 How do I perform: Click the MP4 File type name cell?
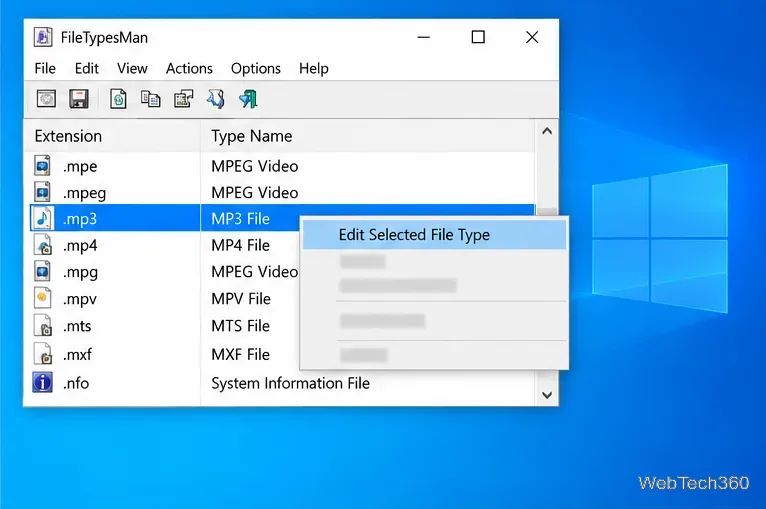tap(240, 245)
